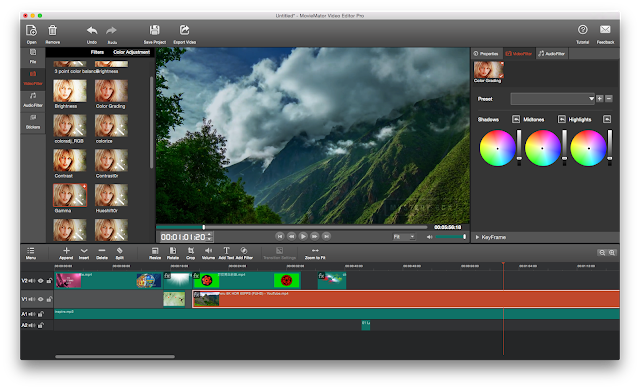Zoom in the timeline with magnifier icon

coord(612,253)
